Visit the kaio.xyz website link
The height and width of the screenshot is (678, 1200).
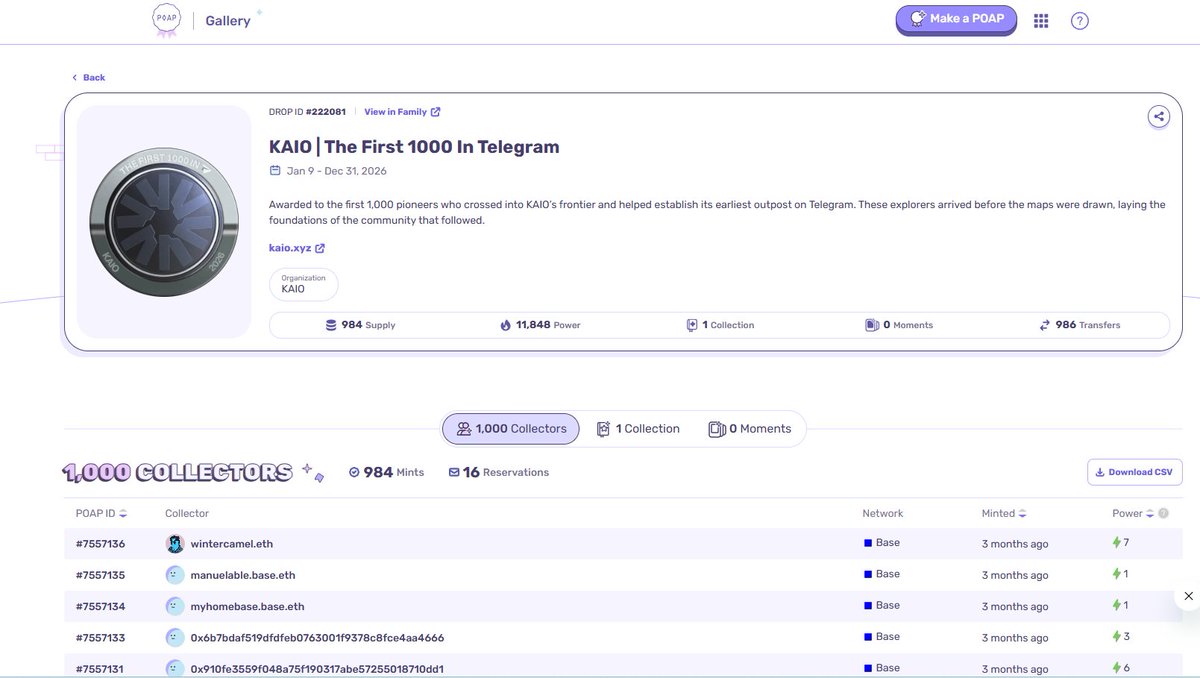297,248
